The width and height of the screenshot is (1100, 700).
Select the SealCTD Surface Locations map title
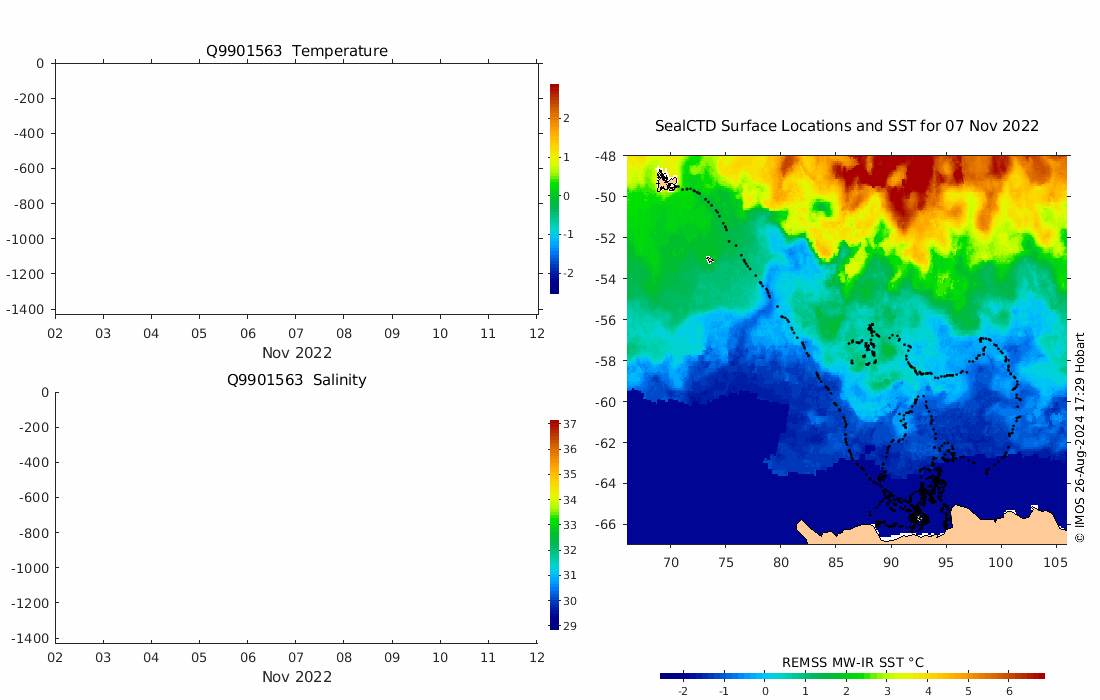click(846, 126)
